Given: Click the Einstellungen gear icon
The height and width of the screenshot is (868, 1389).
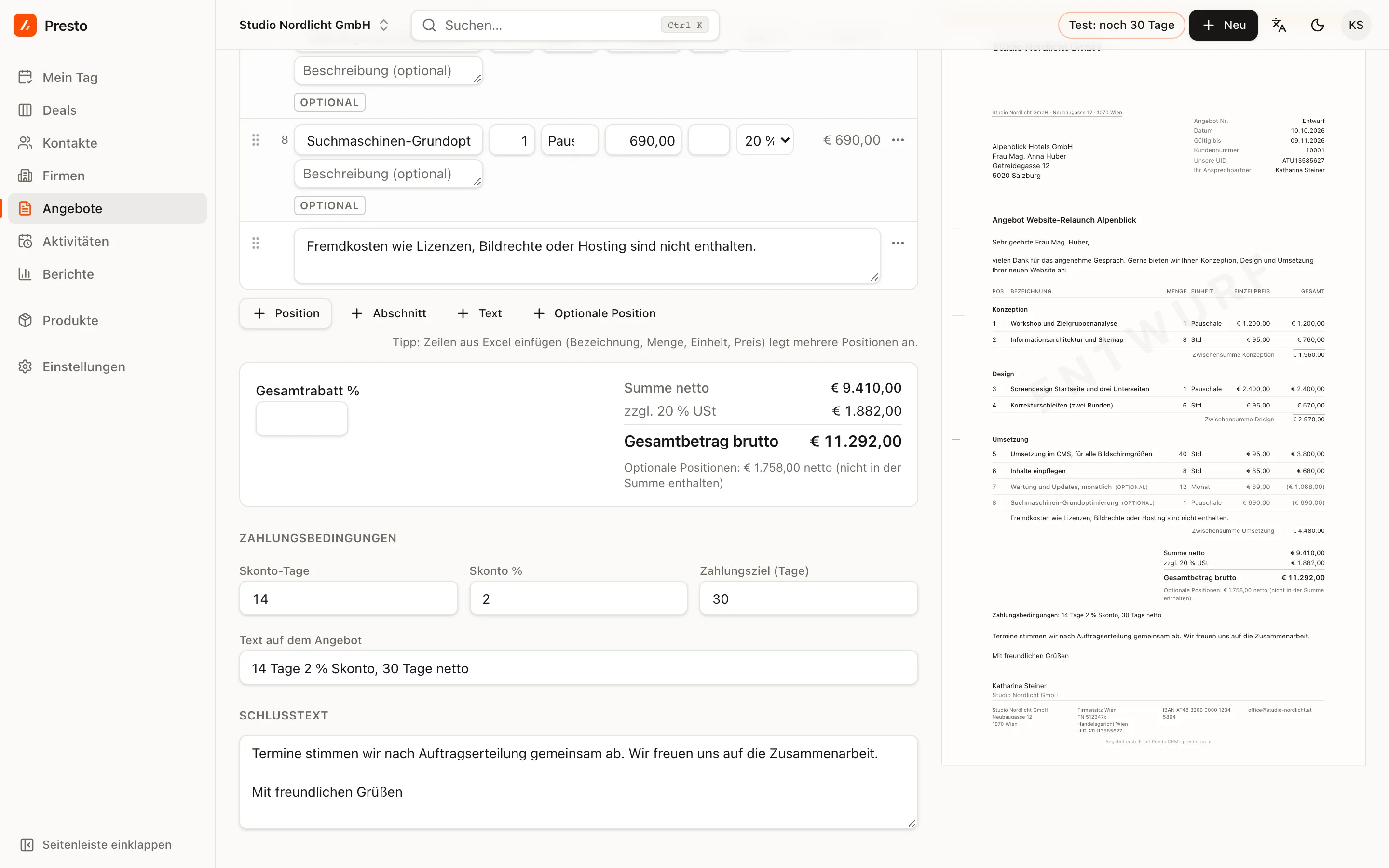Looking at the screenshot, I should 25,367.
